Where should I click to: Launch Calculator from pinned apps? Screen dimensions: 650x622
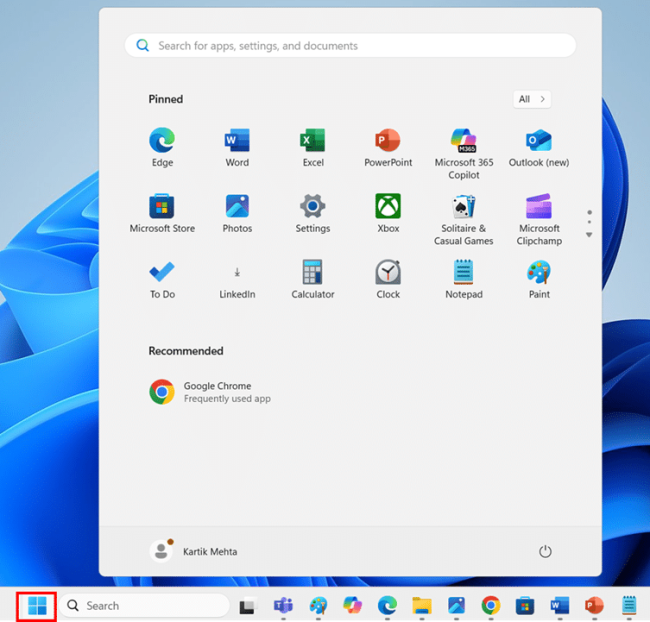click(313, 279)
